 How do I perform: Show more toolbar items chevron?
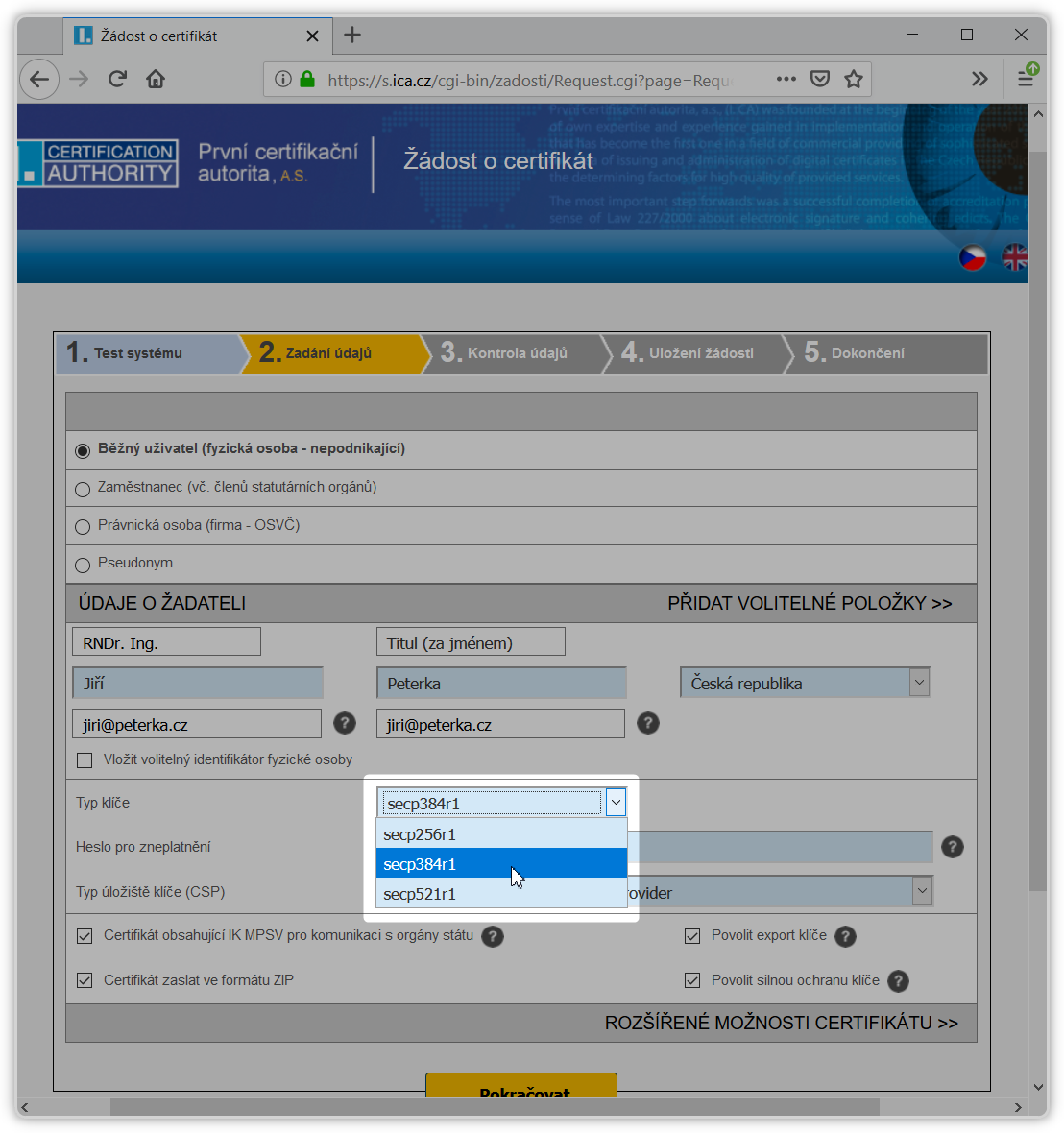(979, 79)
